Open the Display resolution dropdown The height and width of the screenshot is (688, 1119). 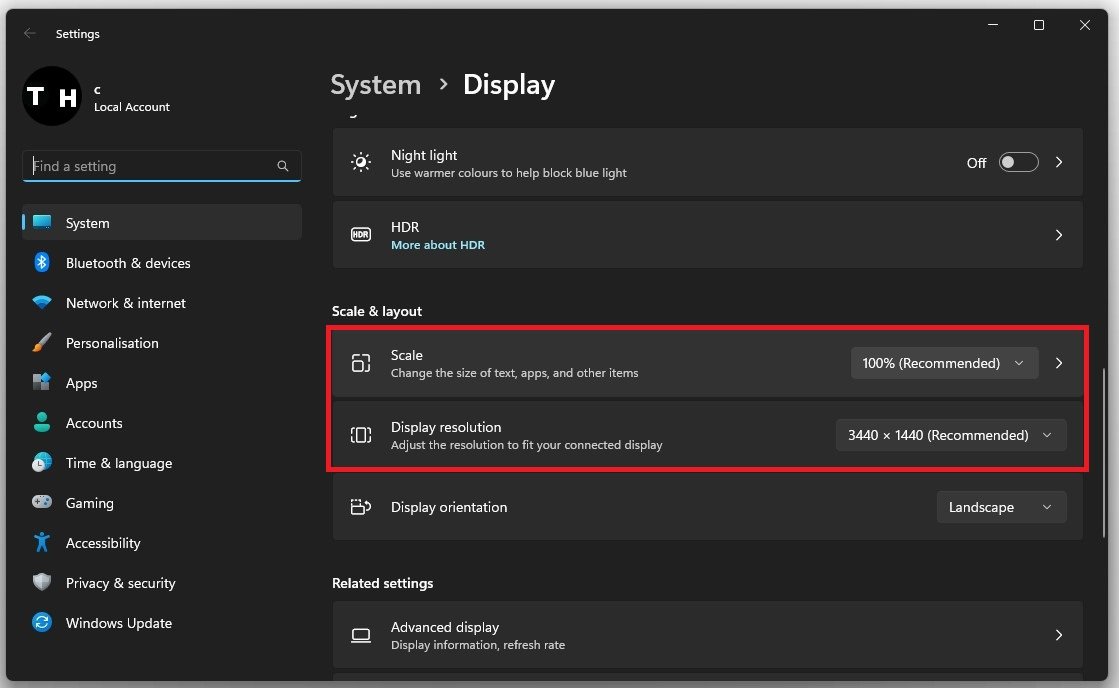pyautogui.click(x=950, y=435)
